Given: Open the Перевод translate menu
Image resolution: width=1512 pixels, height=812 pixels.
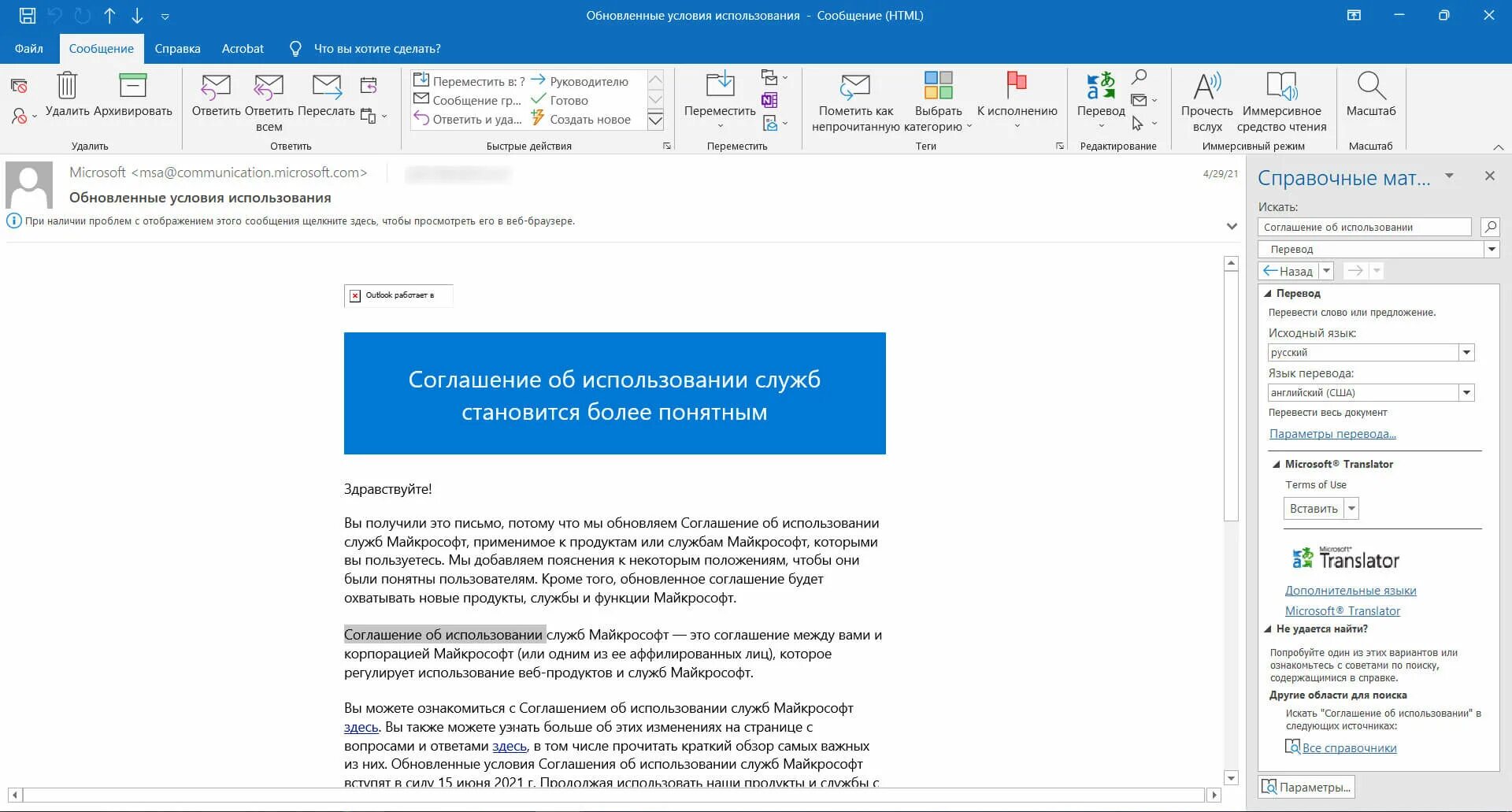Looking at the screenshot, I should click(1101, 102).
